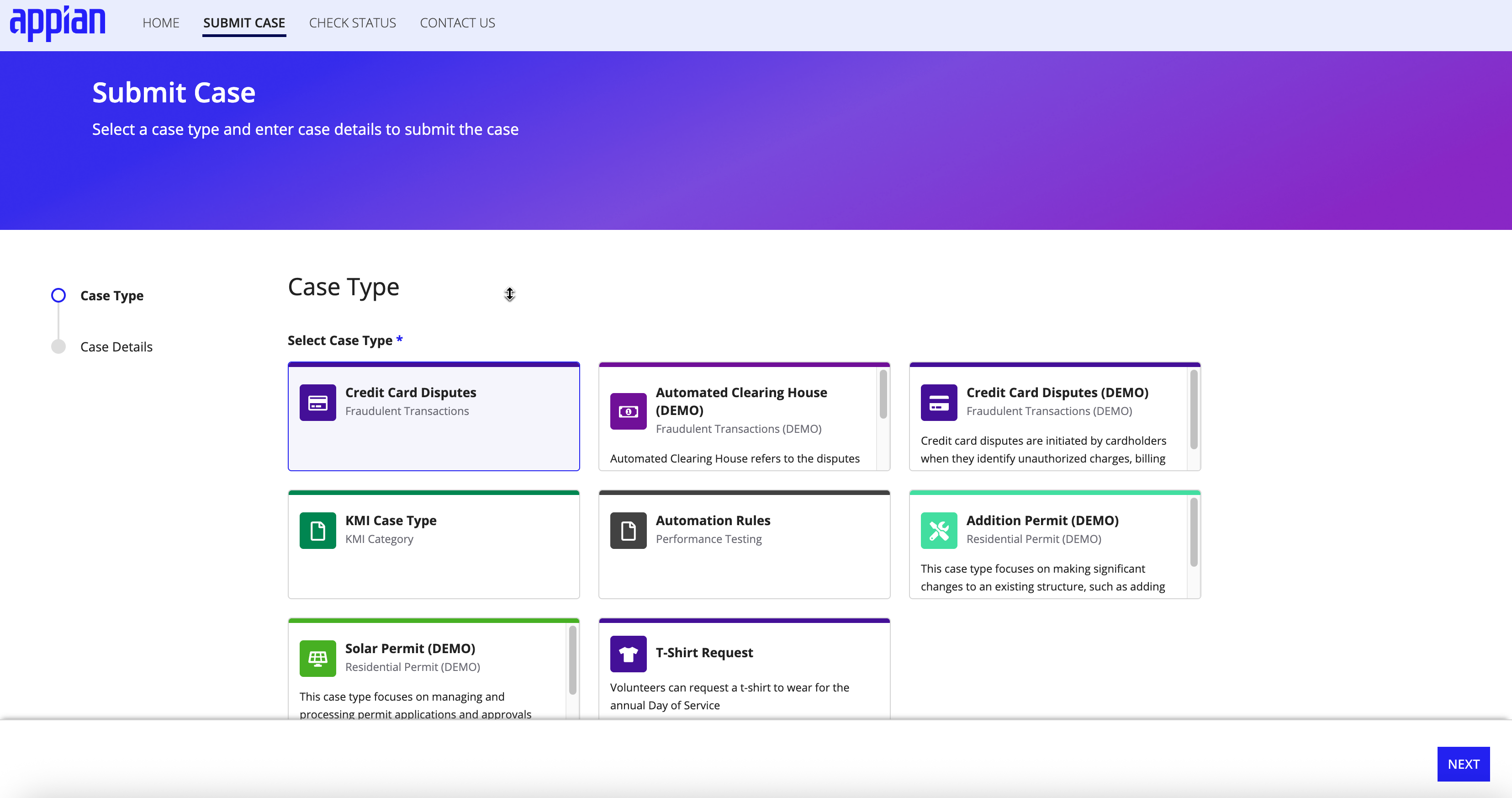The width and height of the screenshot is (1512, 798).
Task: Open the SUBMIT CASE tab
Action: tap(244, 23)
